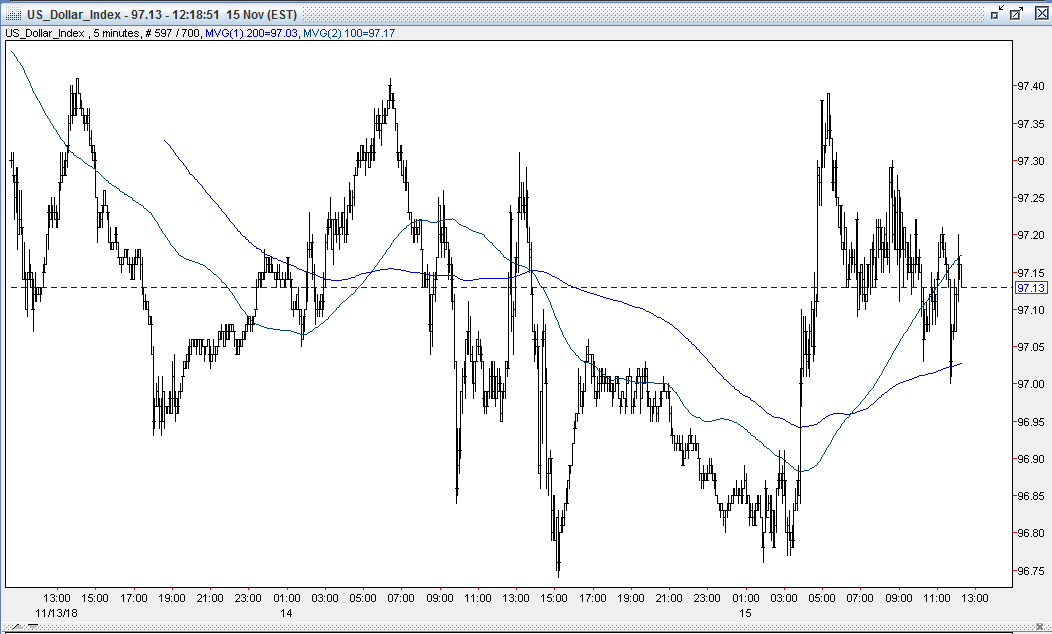This screenshot has height=634, width=1052.
Task: Click the 96.80 price axis label
Action: (1031, 533)
